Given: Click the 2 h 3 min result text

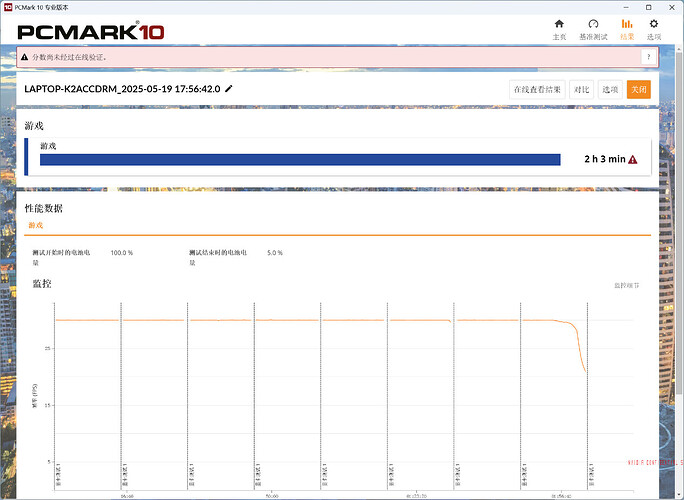Looking at the screenshot, I should [604, 159].
